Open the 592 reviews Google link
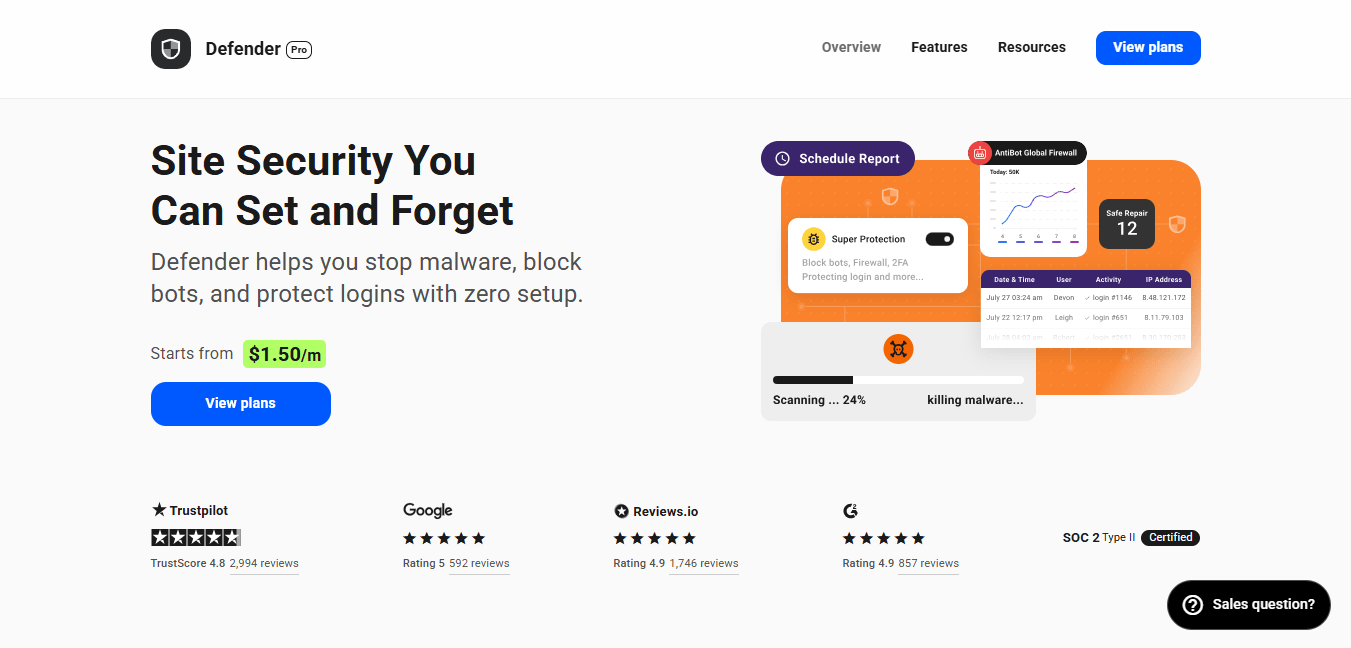1351x648 pixels. pos(479,564)
